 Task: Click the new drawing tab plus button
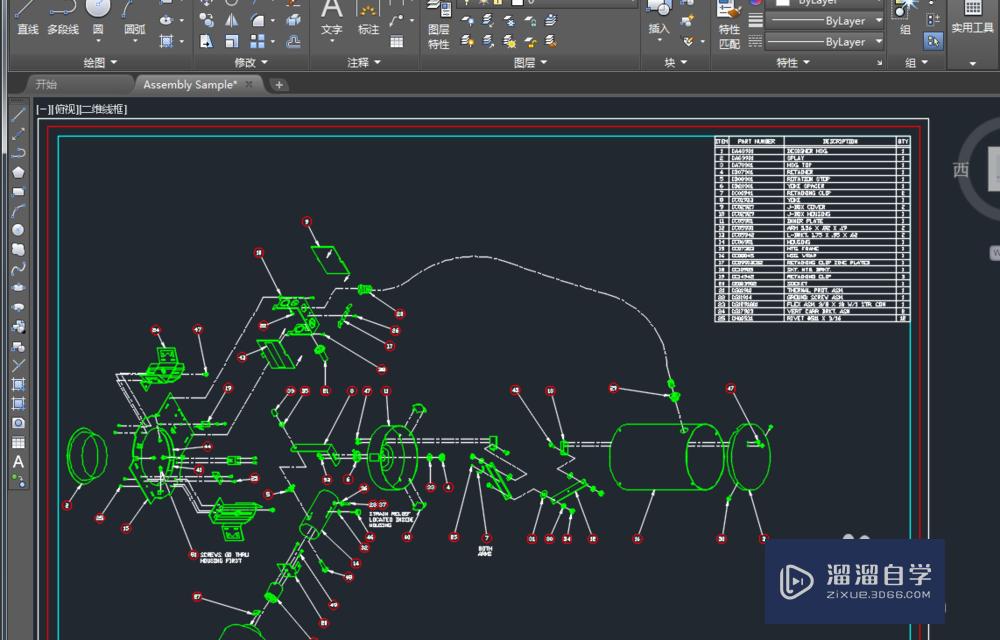click(x=279, y=85)
